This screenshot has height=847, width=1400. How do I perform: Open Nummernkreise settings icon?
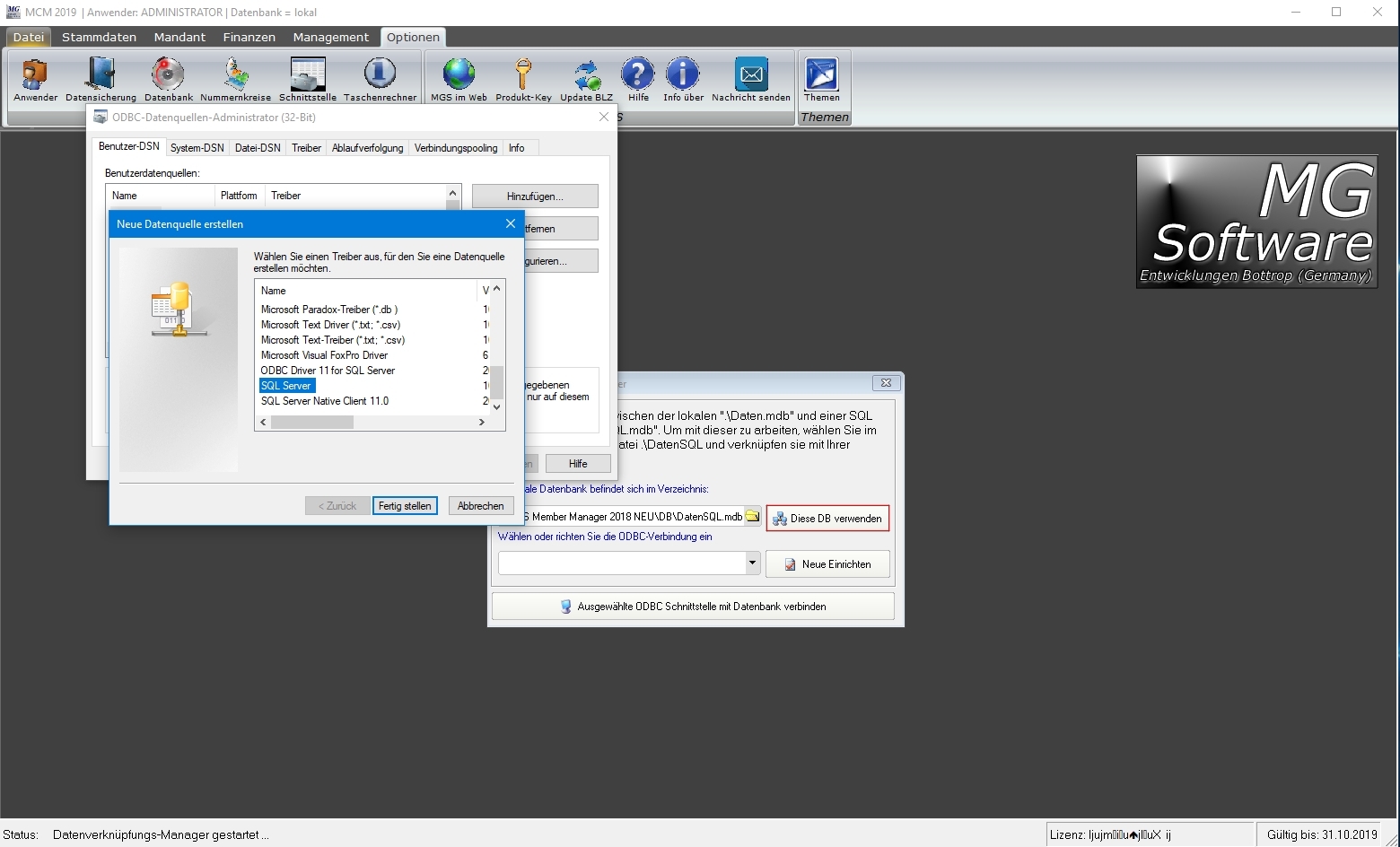coord(235,80)
